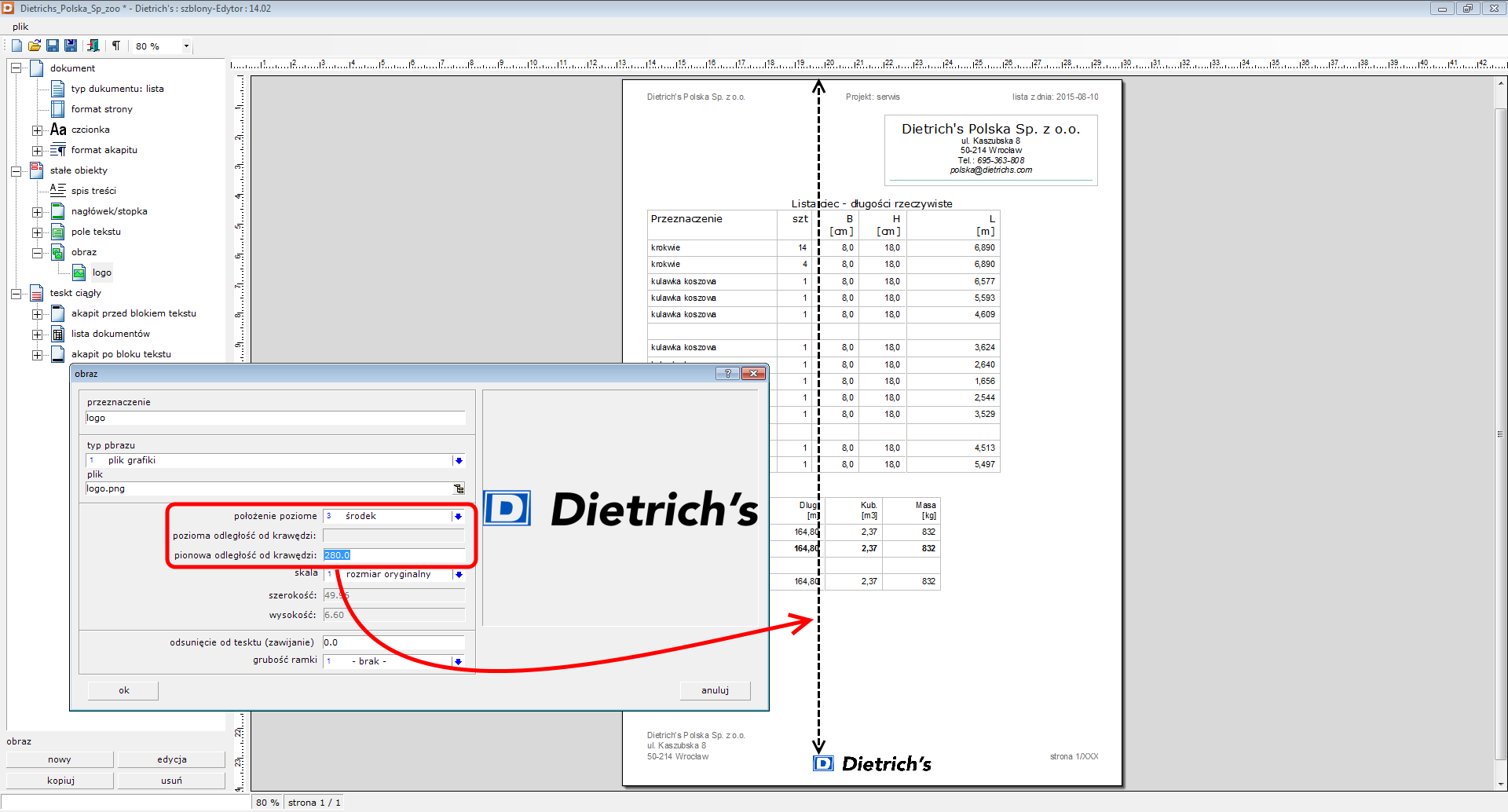This screenshot has width=1508, height=812.
Task: Open the skala dropdown arrow
Action: pyautogui.click(x=459, y=575)
